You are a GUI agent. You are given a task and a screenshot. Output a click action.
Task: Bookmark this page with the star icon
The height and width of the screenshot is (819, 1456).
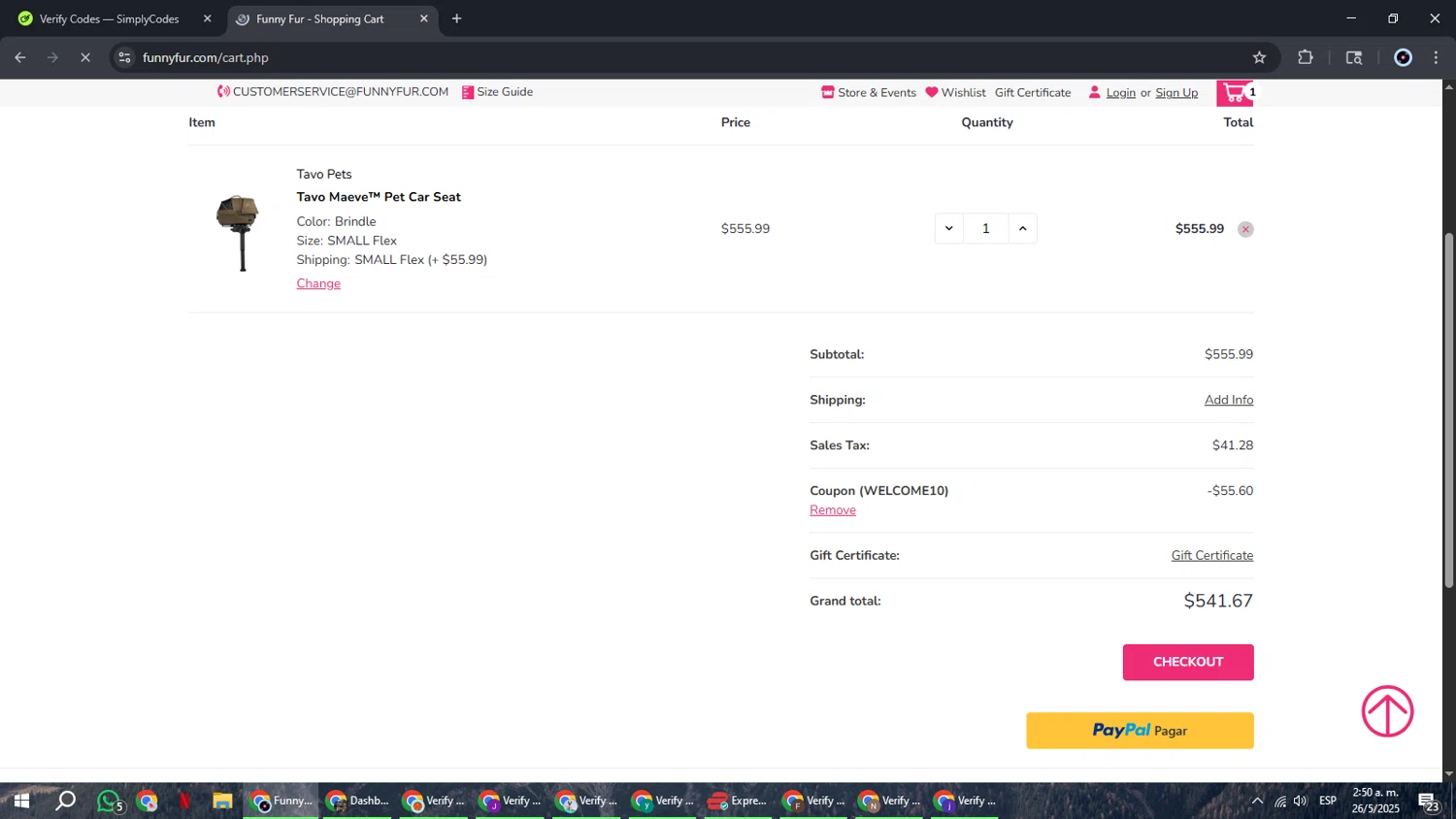pos(1259,57)
